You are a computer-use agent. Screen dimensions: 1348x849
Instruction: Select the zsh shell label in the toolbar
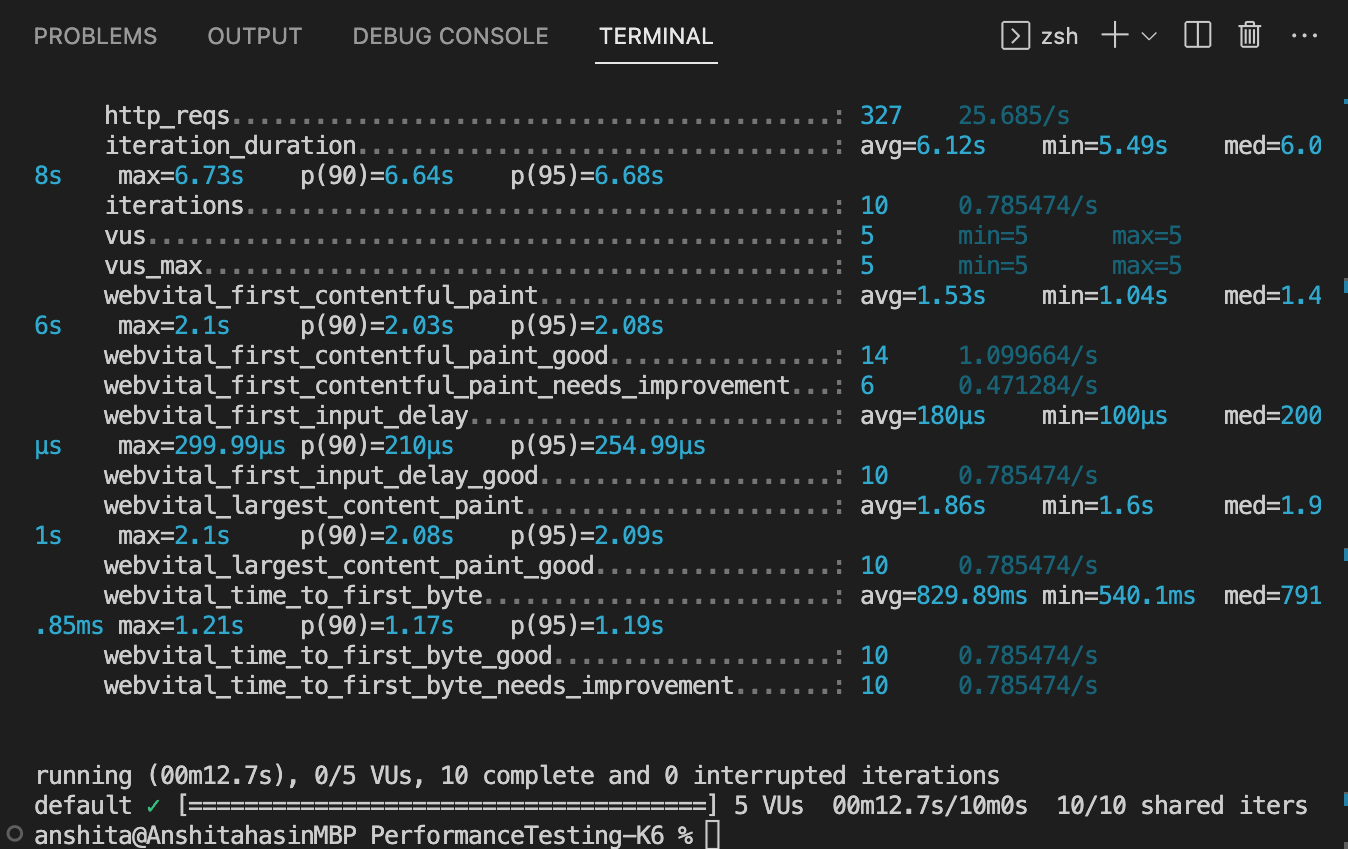[x=1059, y=36]
